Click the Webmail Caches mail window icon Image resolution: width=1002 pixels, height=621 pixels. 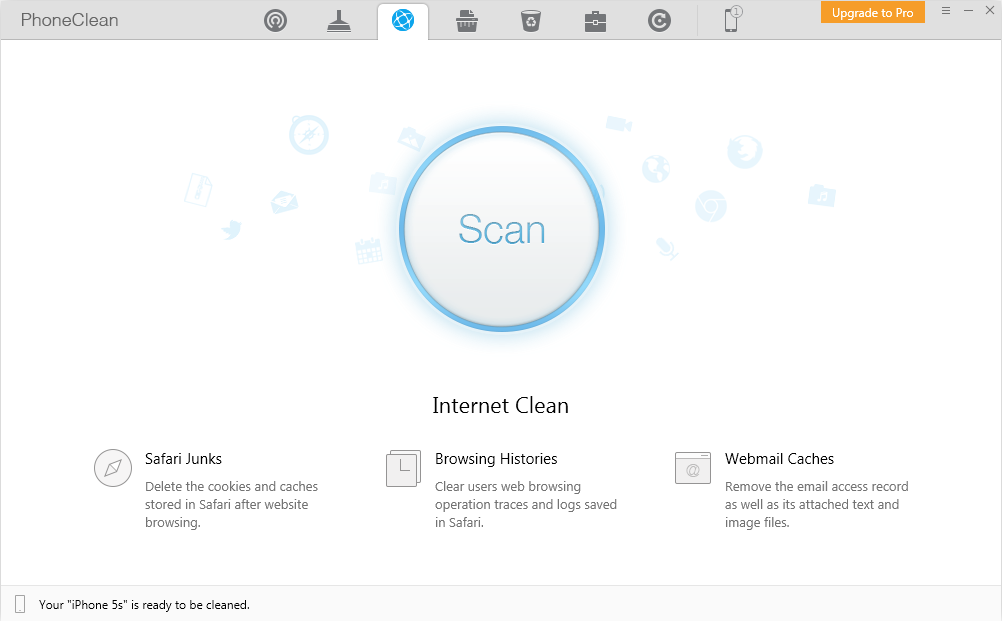[x=693, y=468]
